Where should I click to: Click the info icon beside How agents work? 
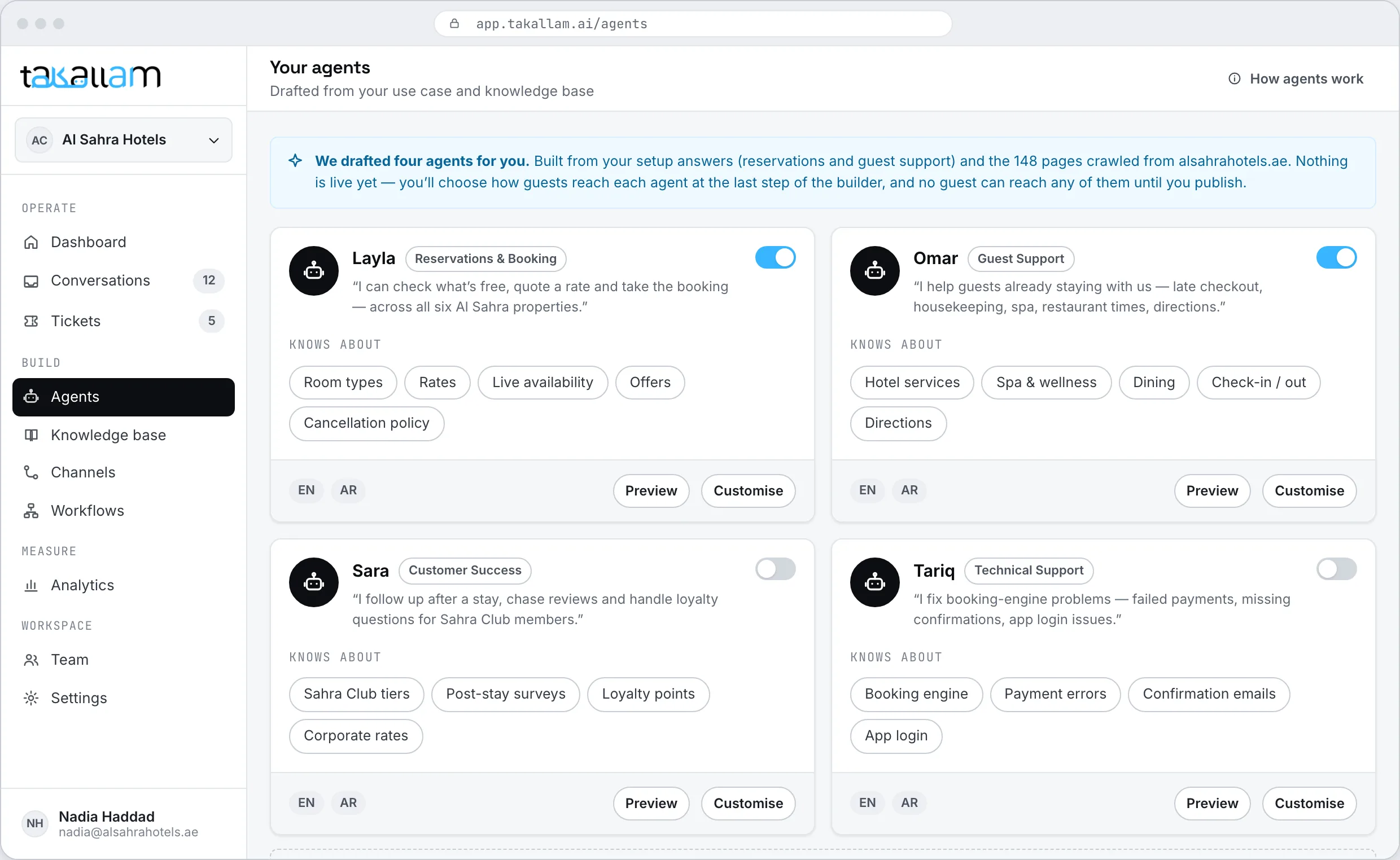[x=1234, y=78]
